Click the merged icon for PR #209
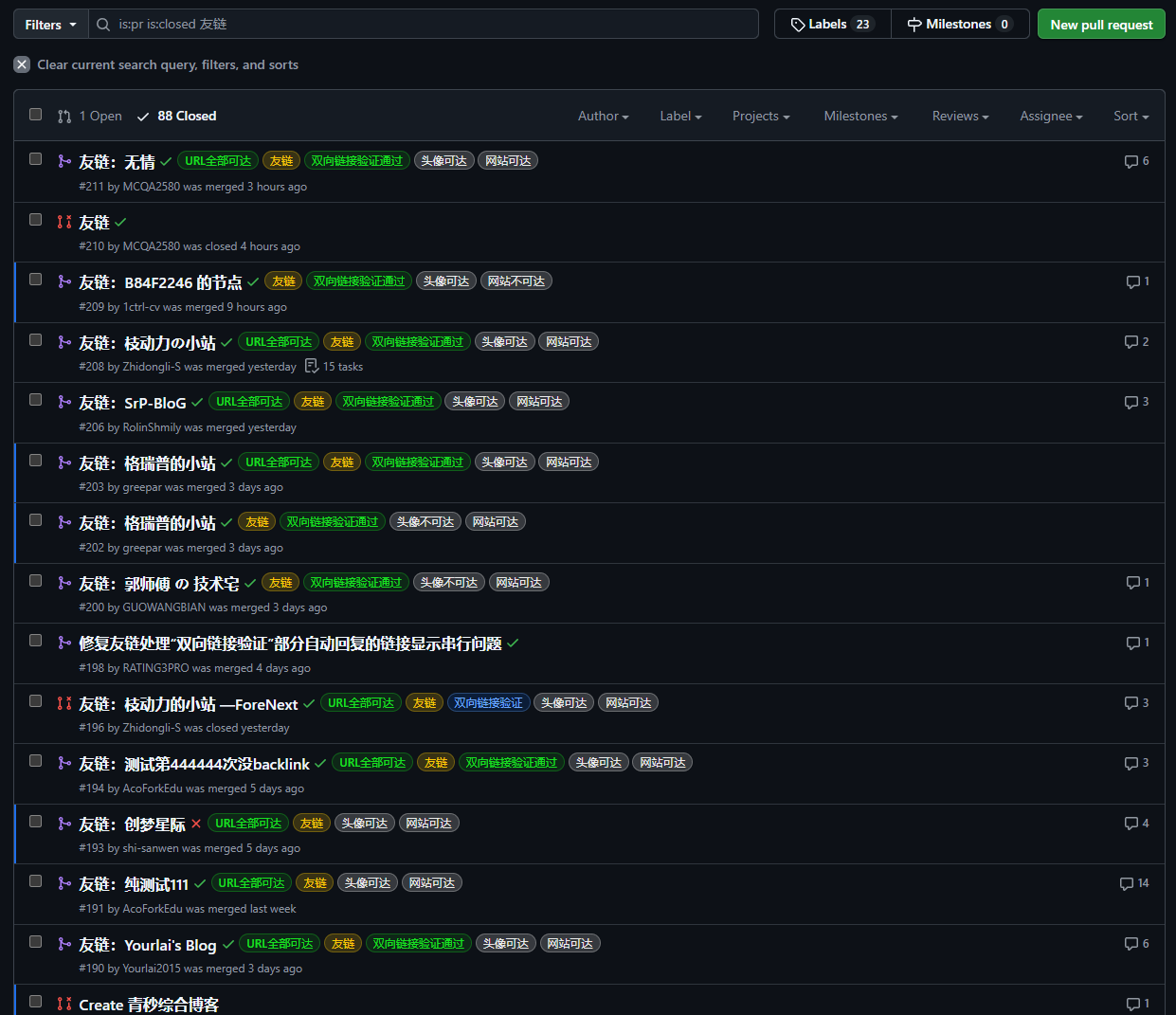This screenshot has width=1176, height=1015. pos(64,281)
